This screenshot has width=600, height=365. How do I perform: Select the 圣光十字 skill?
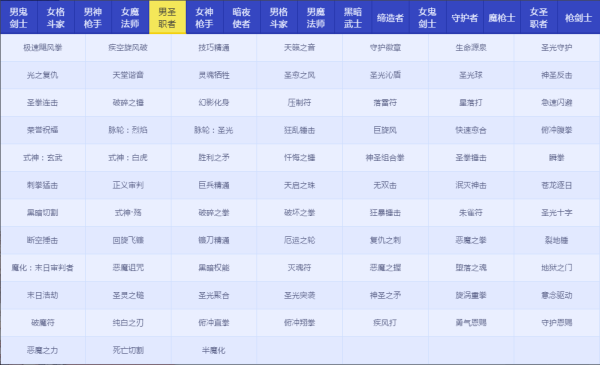pyautogui.click(x=557, y=213)
